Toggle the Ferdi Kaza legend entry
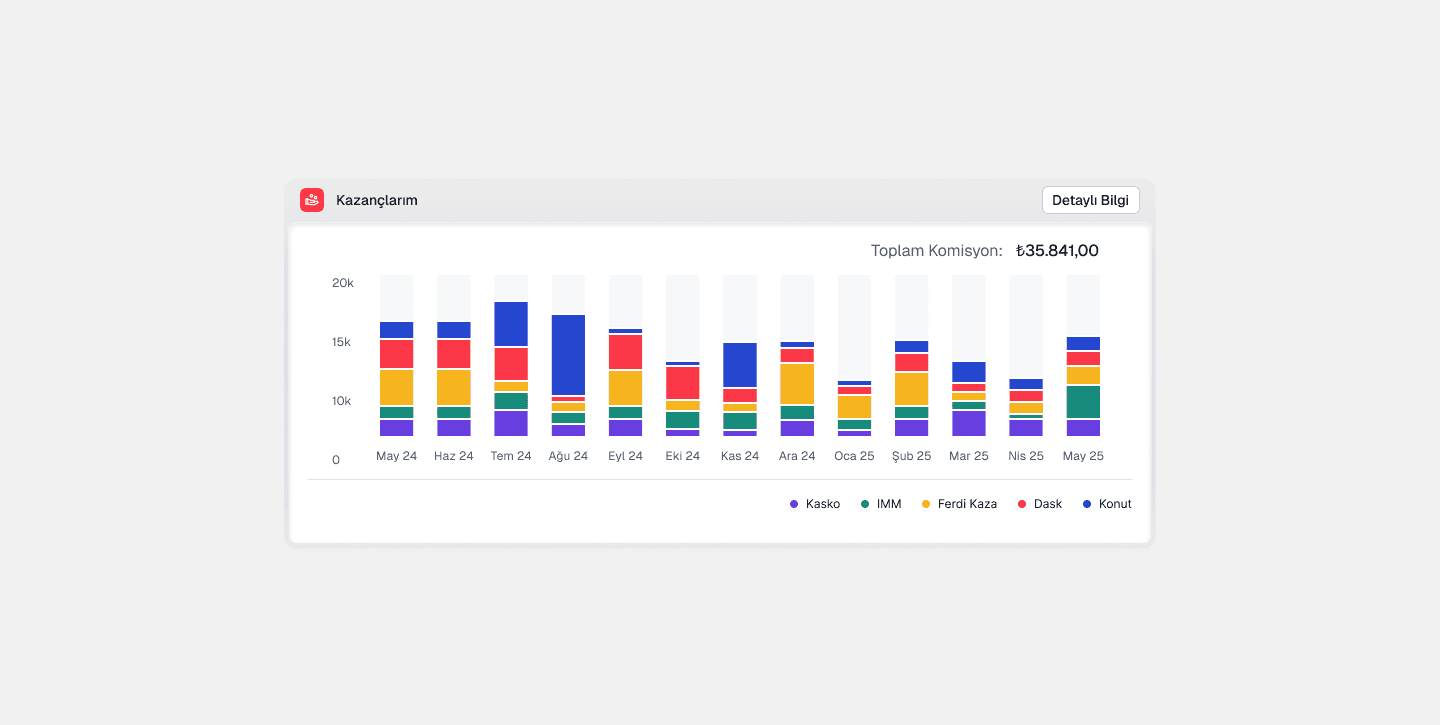 coord(959,504)
